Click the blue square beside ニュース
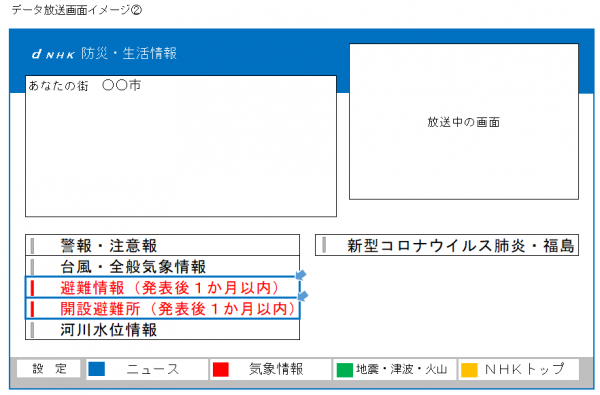The image size is (600, 395). tap(96, 369)
